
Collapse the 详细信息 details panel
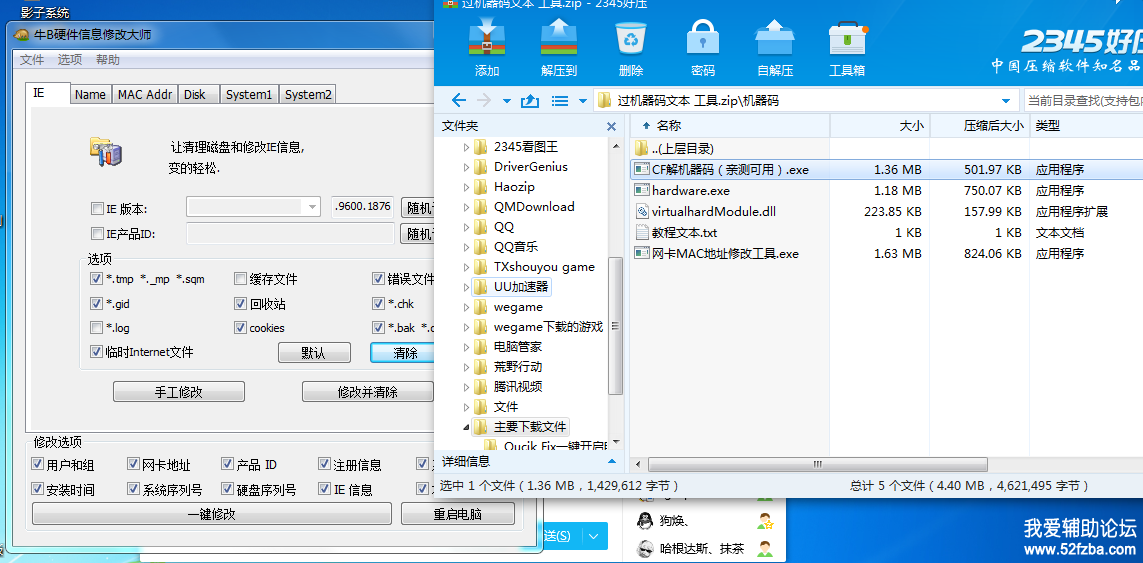tap(612, 462)
